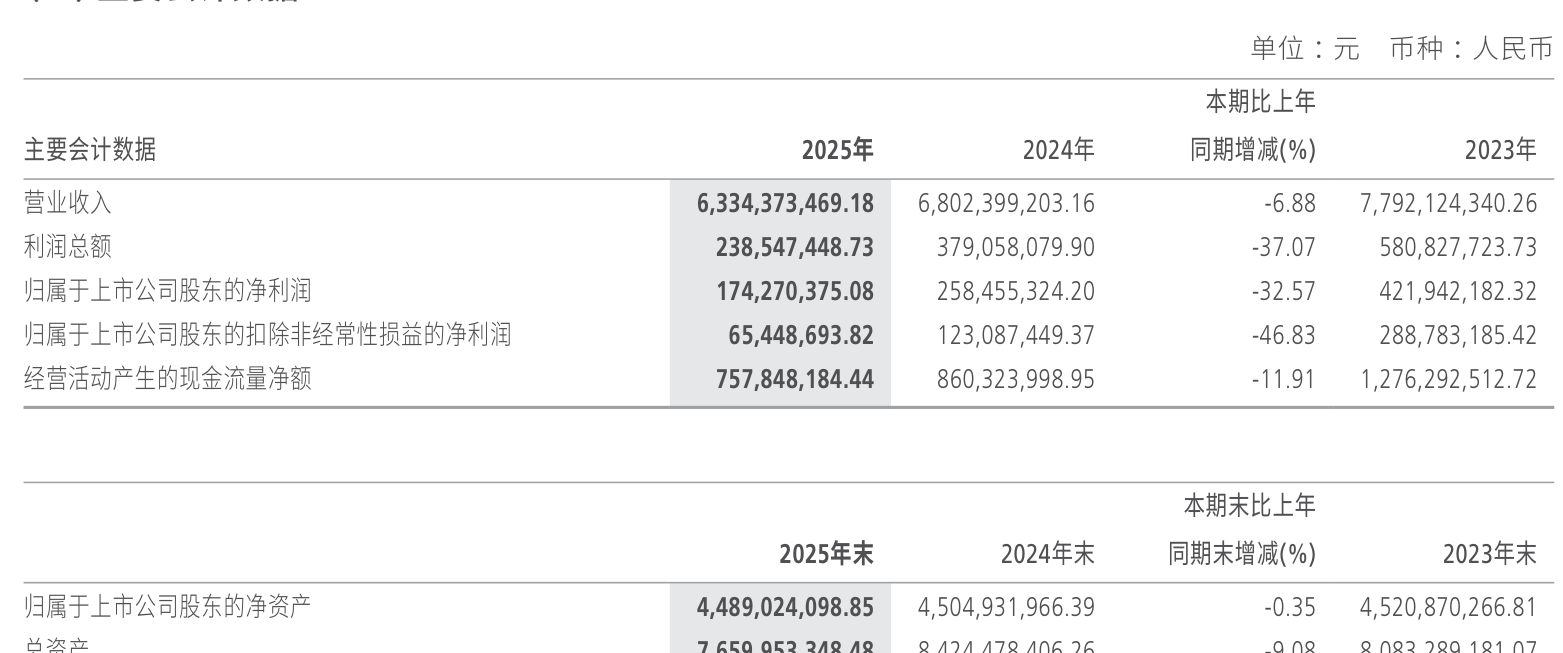1563x653 pixels.
Task: Select the value 65,448,693.82
Action: pos(801,335)
